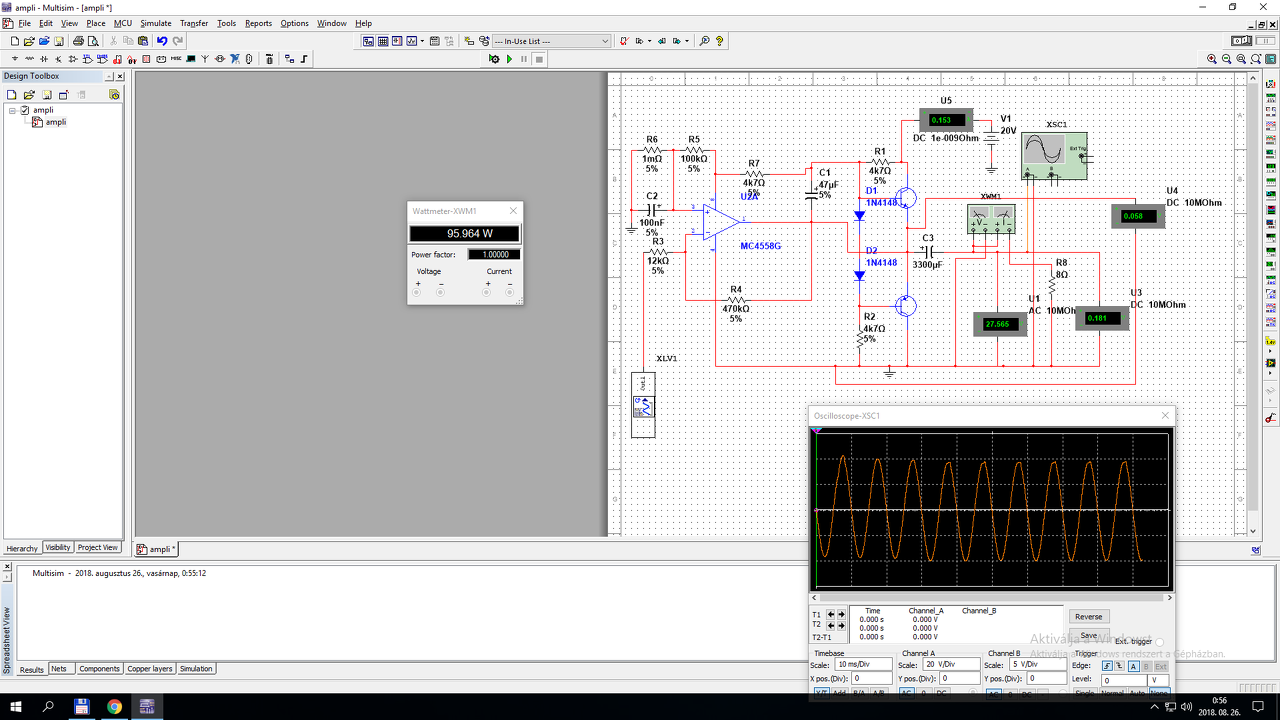Run the simulation with green play button
Screen dimensions: 1280x720
(509, 59)
